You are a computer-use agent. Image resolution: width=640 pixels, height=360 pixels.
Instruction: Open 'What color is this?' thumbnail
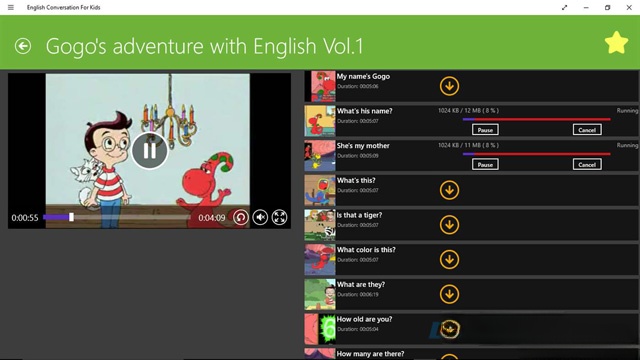pyautogui.click(x=320, y=260)
